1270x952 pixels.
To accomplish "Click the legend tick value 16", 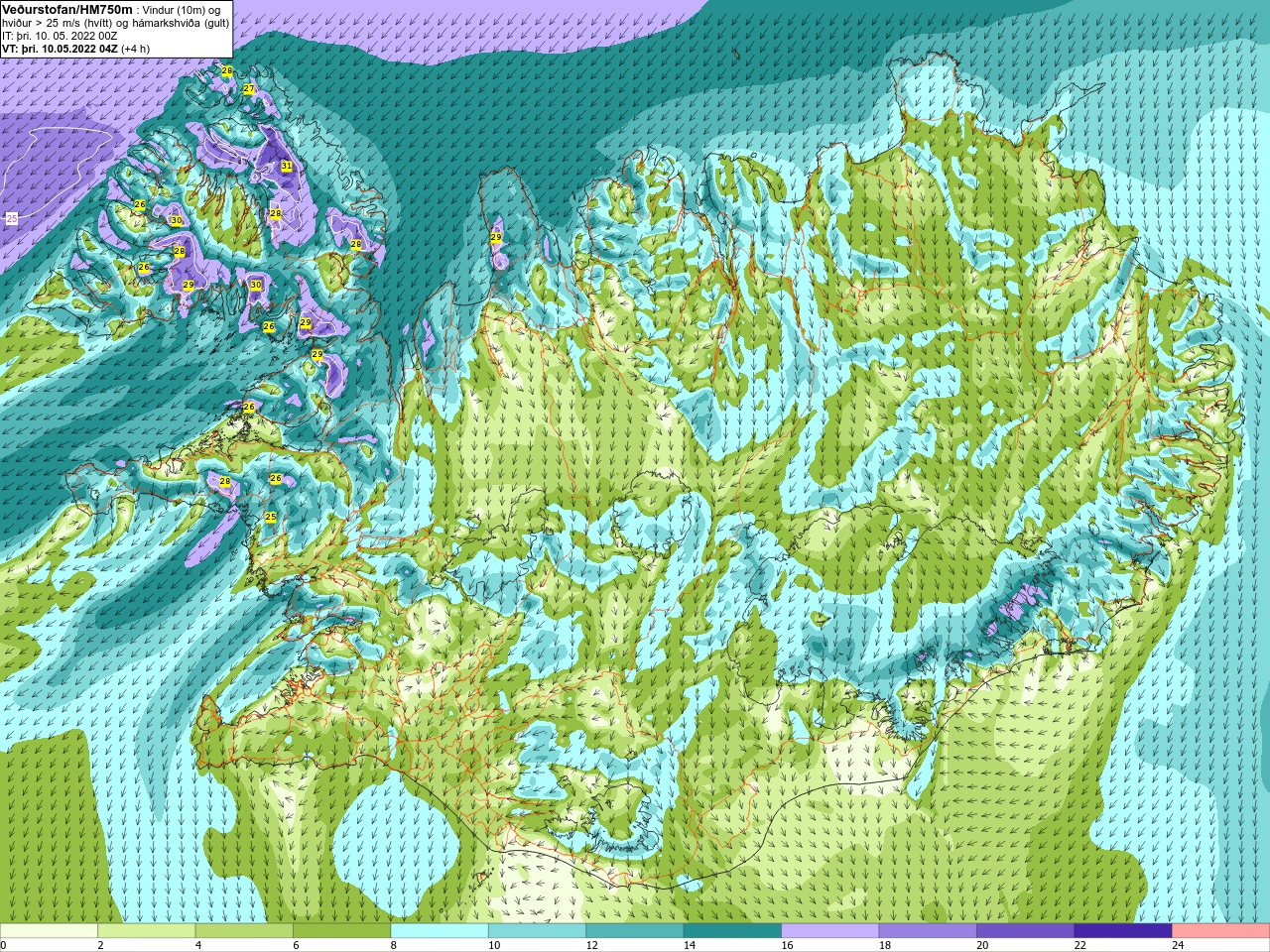I will [x=787, y=945].
